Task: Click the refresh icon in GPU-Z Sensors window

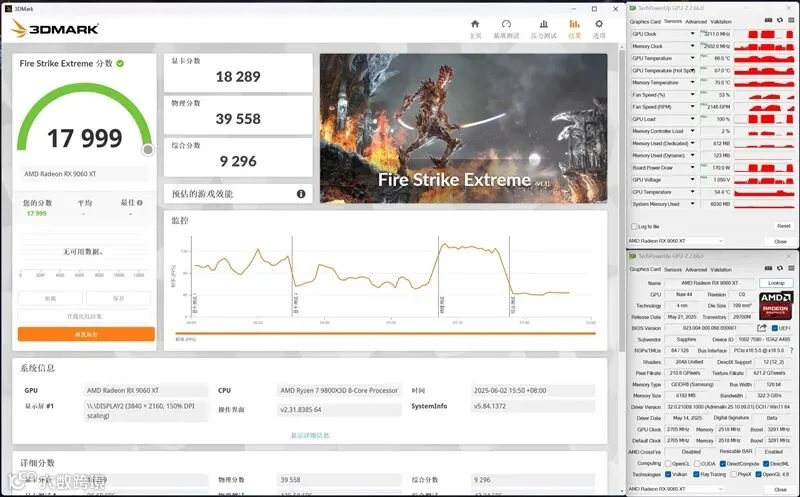Action: pos(780,20)
